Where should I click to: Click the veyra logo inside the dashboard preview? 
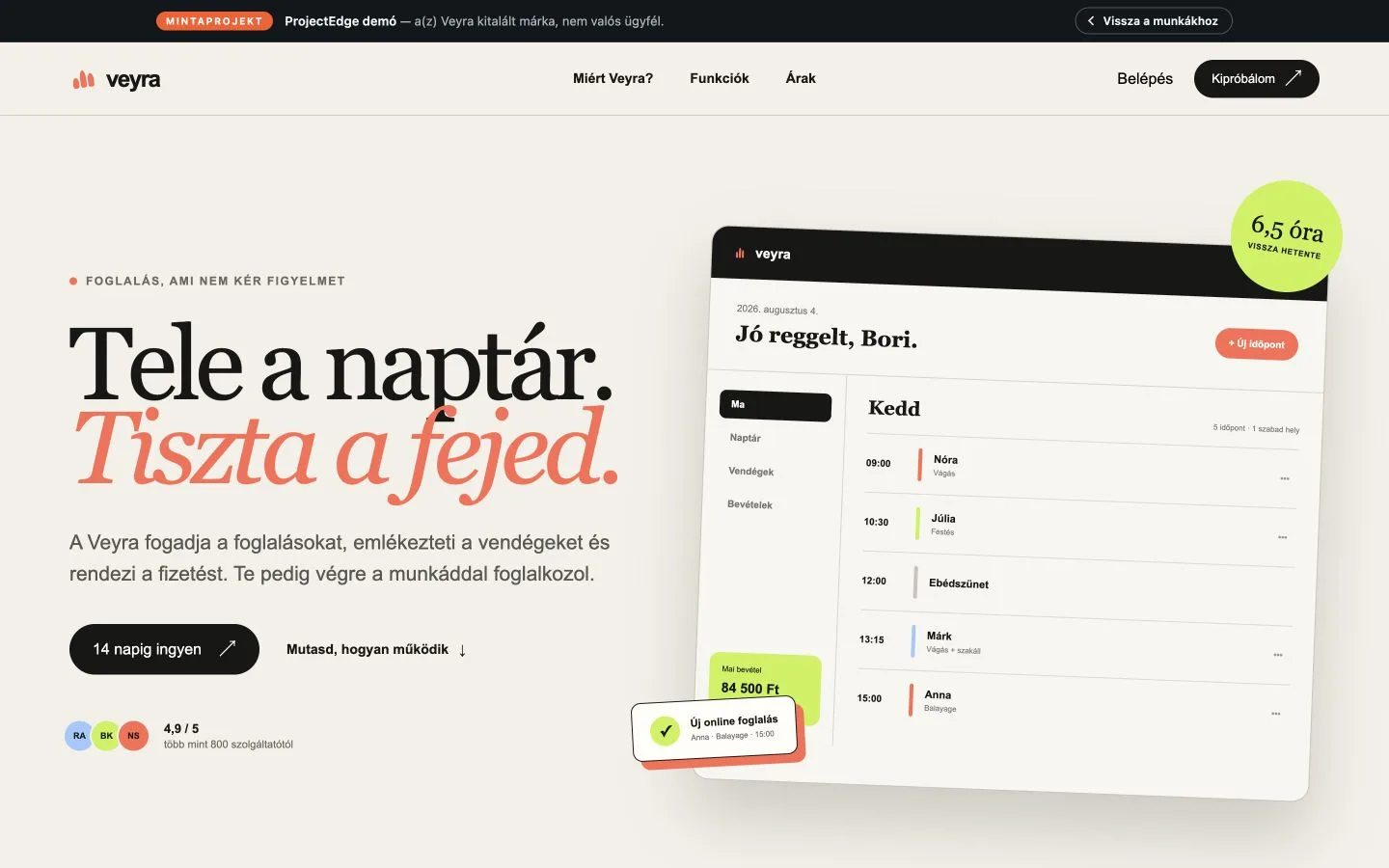[762, 254]
